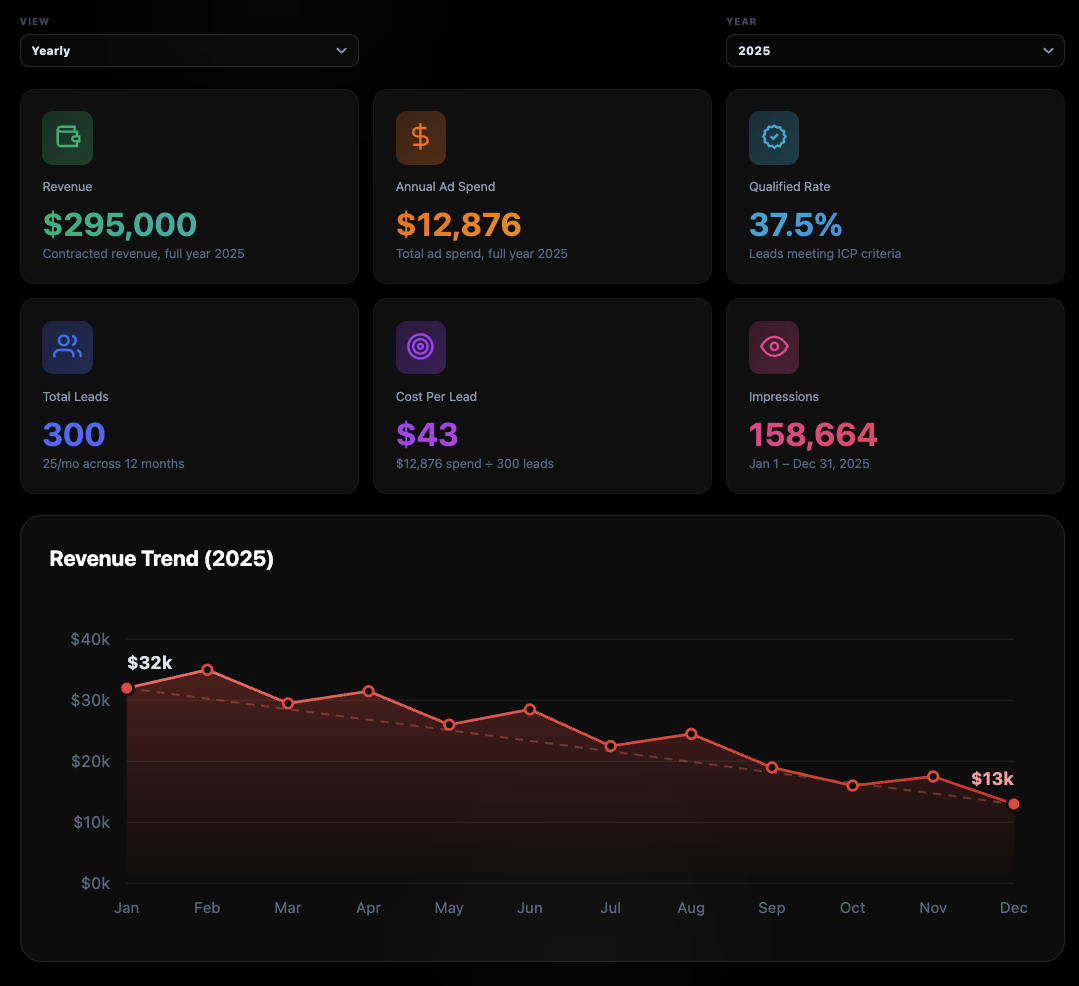Click the June data point on chart
The width and height of the screenshot is (1079, 986).
pos(530,709)
